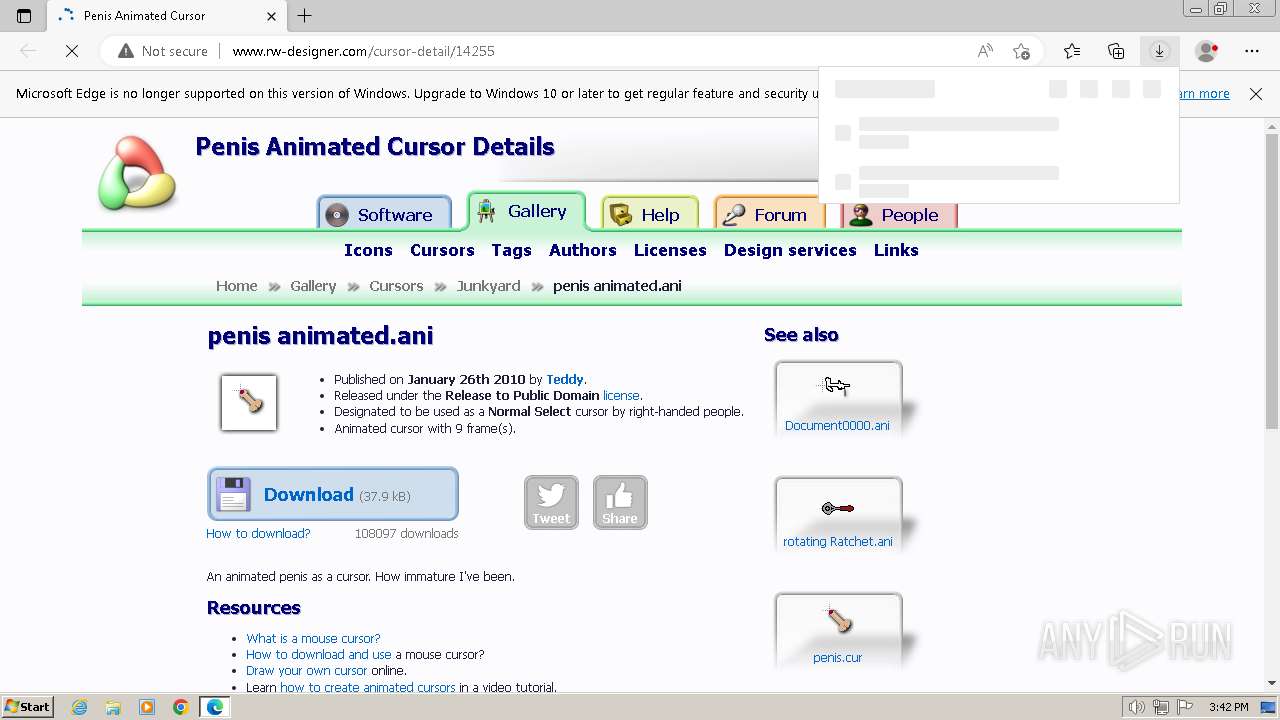Click the Microsoft Edge taskbar icon
Screen dimensions: 1280x720
pyautogui.click(x=215, y=707)
